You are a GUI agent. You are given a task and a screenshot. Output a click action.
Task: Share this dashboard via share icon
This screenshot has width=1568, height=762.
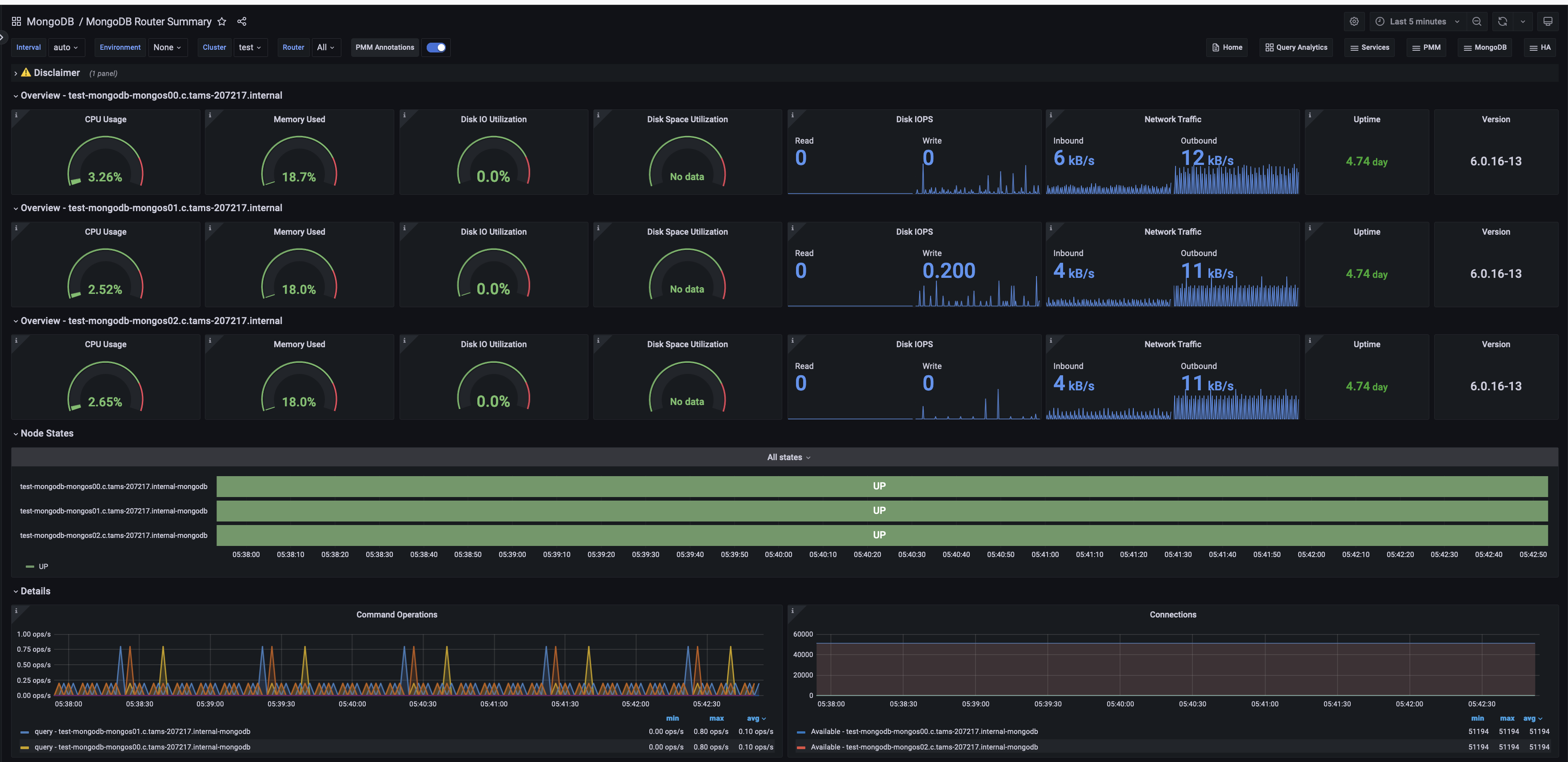click(x=242, y=21)
